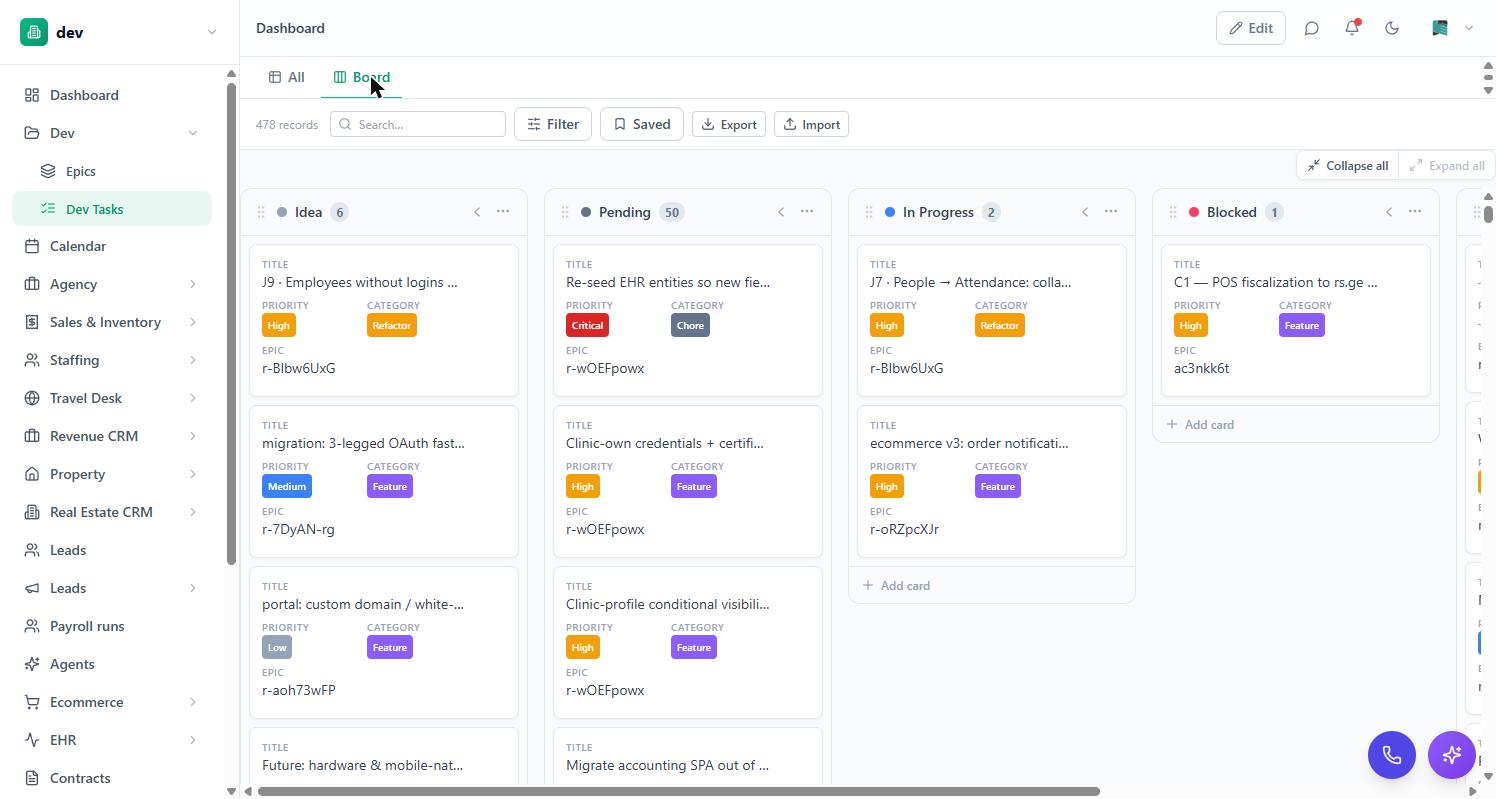Click the Real Estate CRM icon
This screenshot has width=1496, height=799.
(32, 512)
